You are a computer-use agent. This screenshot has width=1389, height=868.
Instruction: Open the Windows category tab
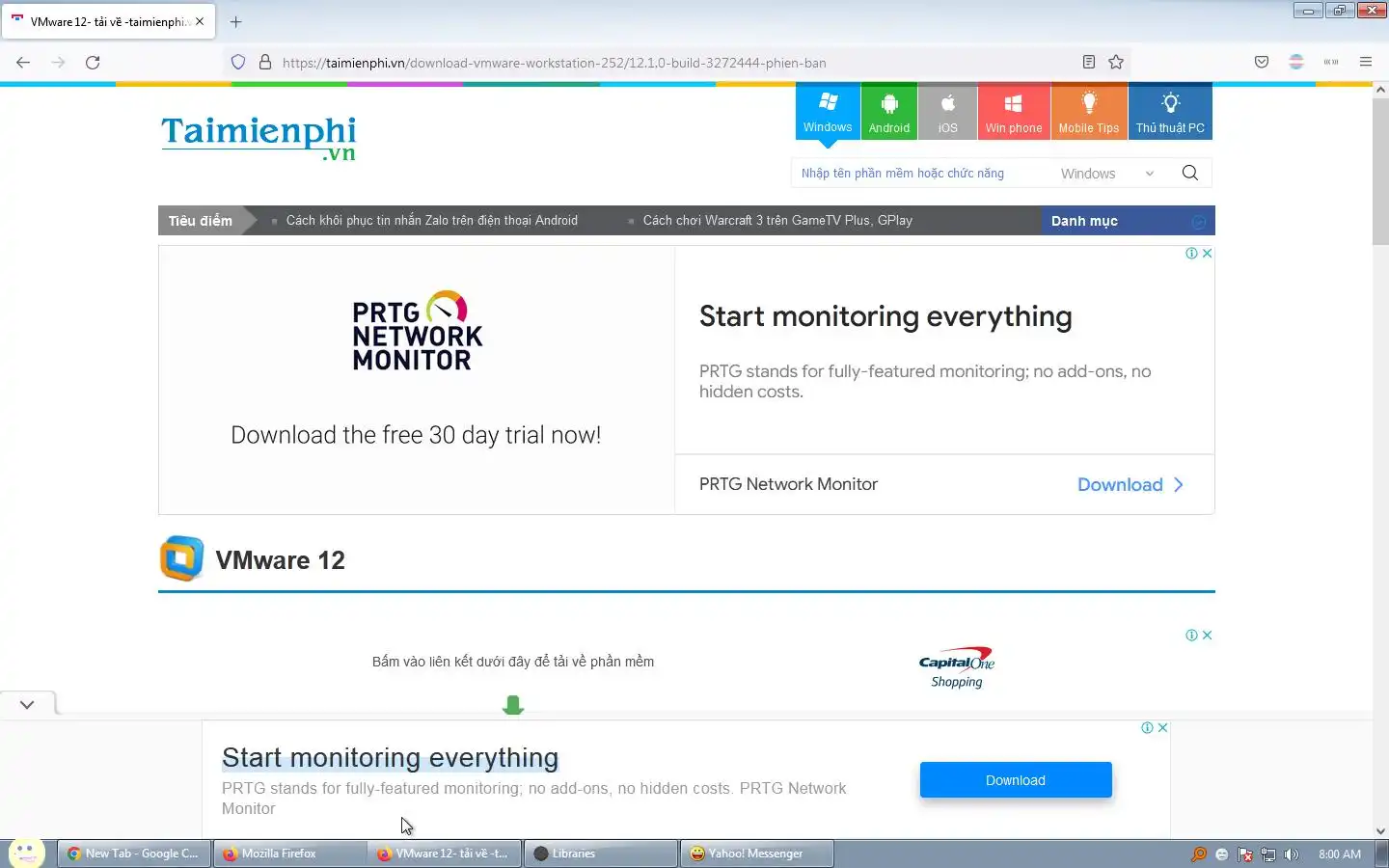(828, 113)
